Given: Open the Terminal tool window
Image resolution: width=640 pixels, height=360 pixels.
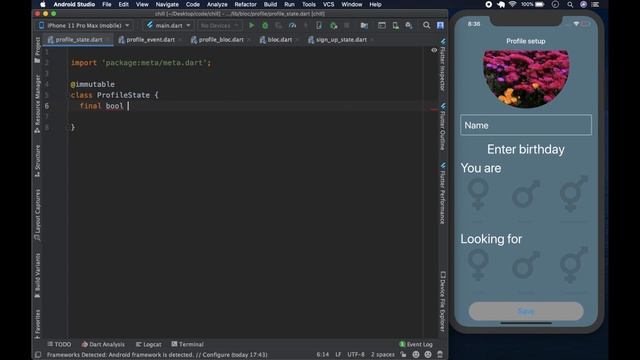Looking at the screenshot, I should (188, 344).
